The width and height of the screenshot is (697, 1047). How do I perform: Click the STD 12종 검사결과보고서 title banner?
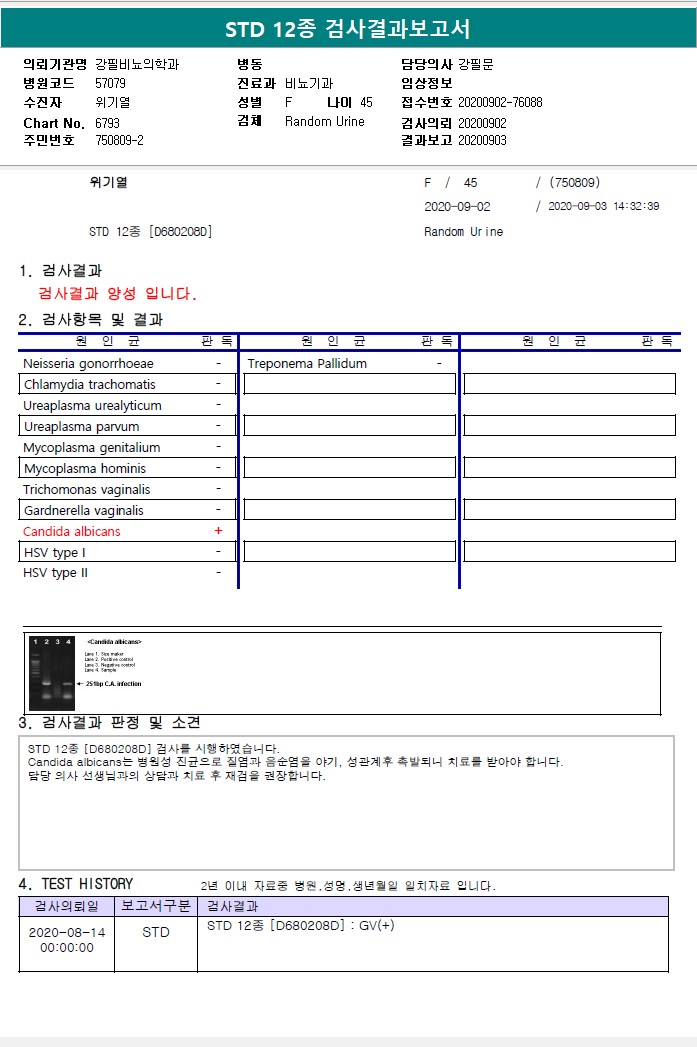click(348, 29)
